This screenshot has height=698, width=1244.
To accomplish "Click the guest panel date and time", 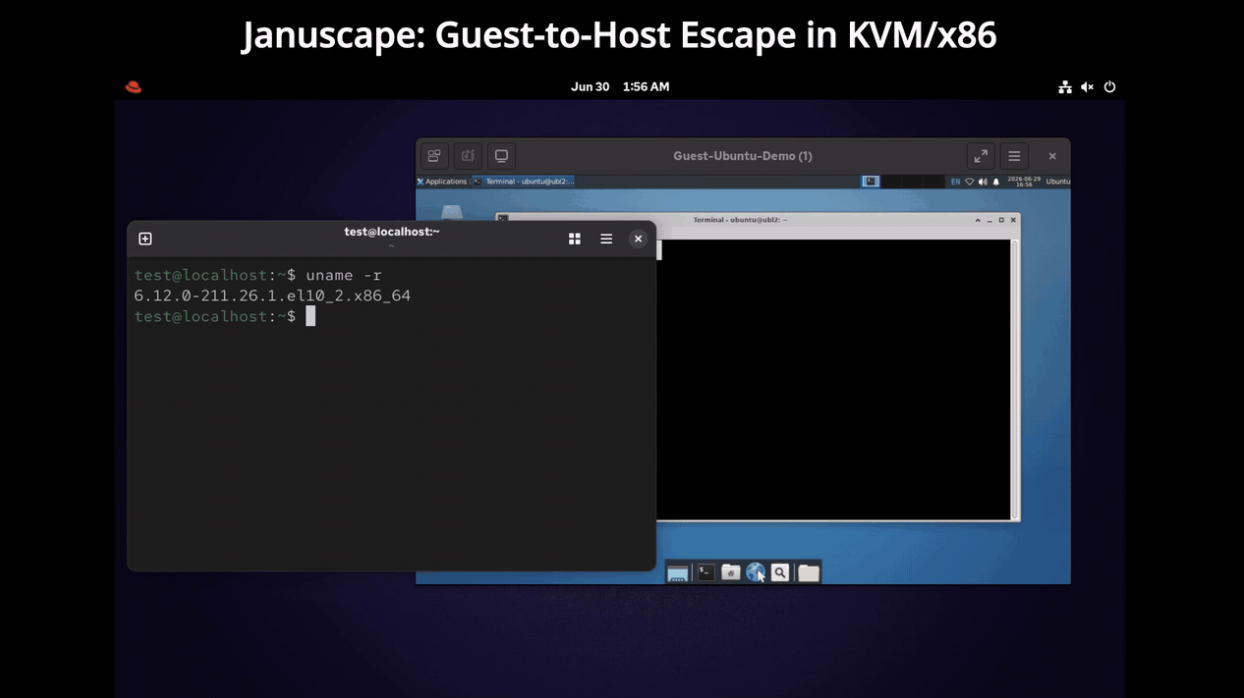I will click(x=1022, y=182).
